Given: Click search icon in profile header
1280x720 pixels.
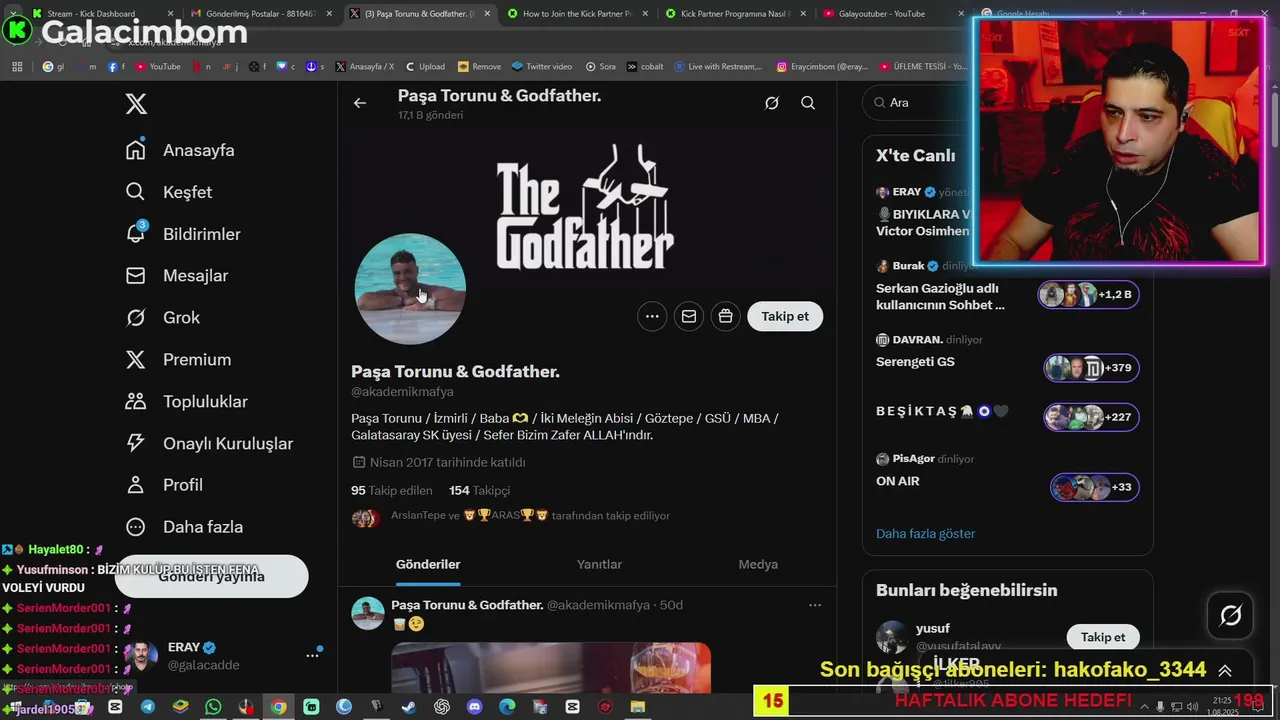Looking at the screenshot, I should pyautogui.click(x=808, y=102).
